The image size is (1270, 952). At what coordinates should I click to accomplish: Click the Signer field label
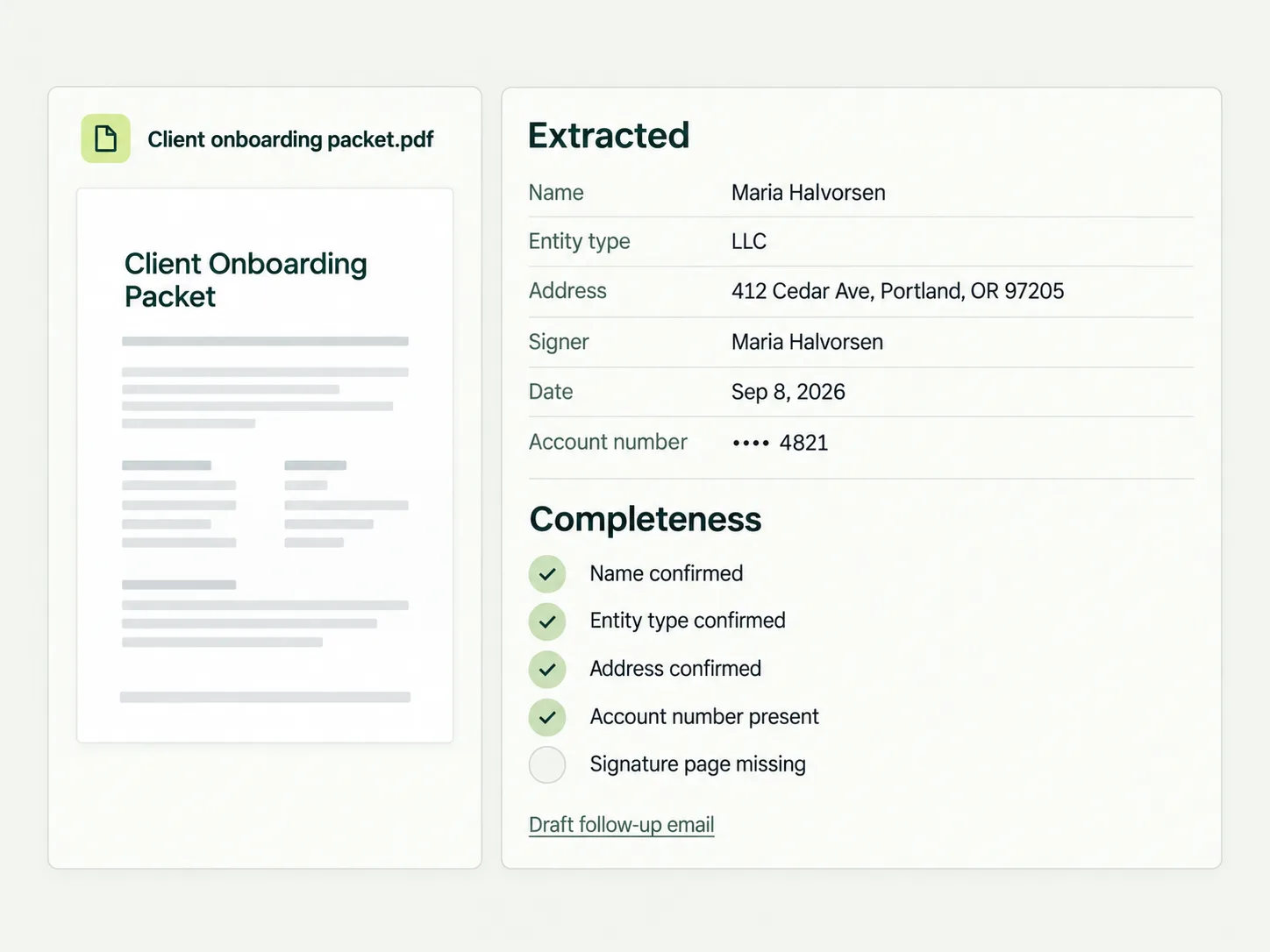tap(559, 342)
